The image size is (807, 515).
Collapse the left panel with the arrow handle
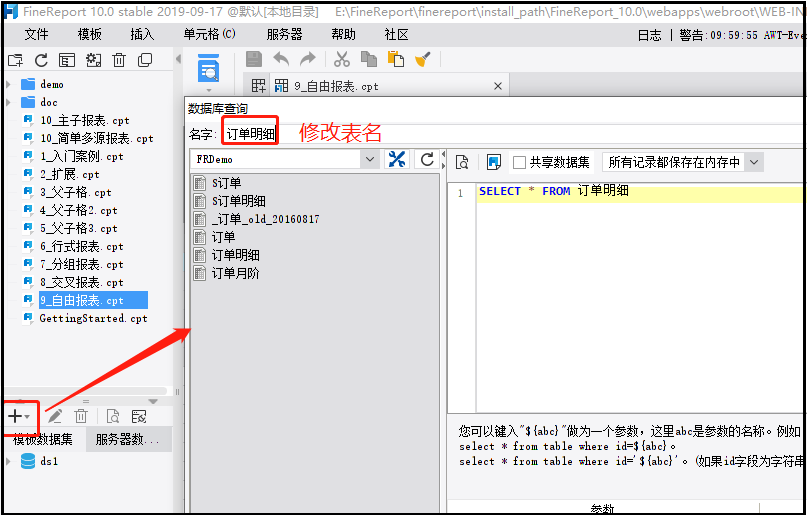point(179,59)
